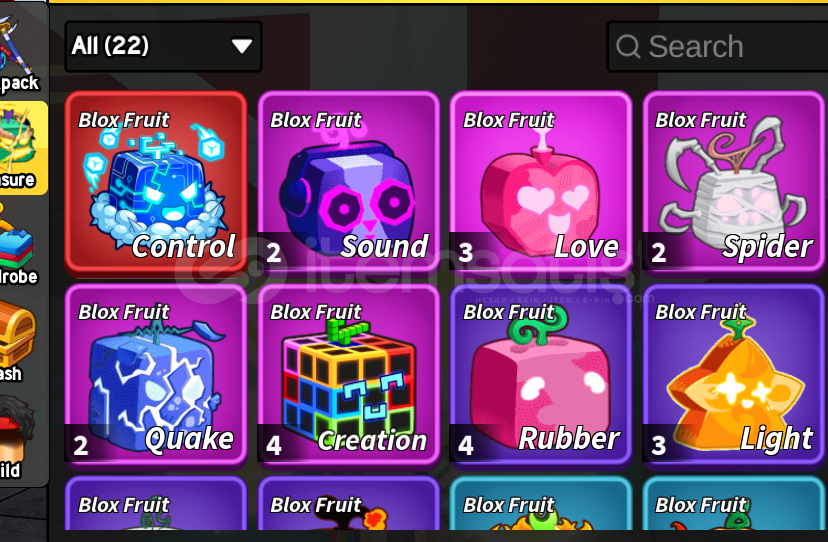
Task: Expand filter list via white arrow
Action: (x=242, y=46)
